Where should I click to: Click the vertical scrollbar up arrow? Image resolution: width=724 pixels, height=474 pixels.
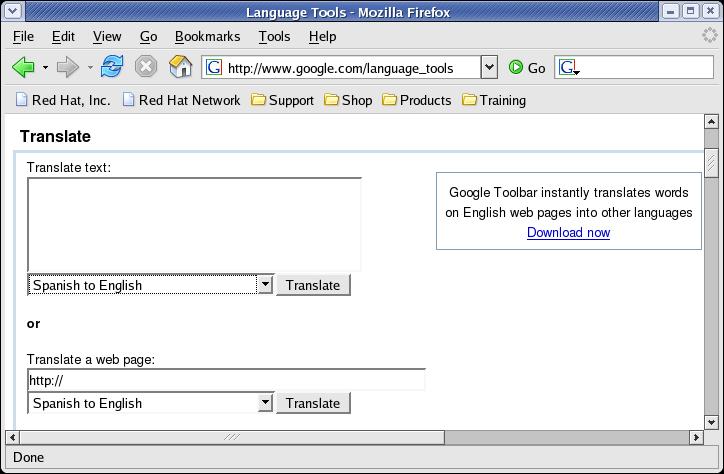[x=711, y=122]
